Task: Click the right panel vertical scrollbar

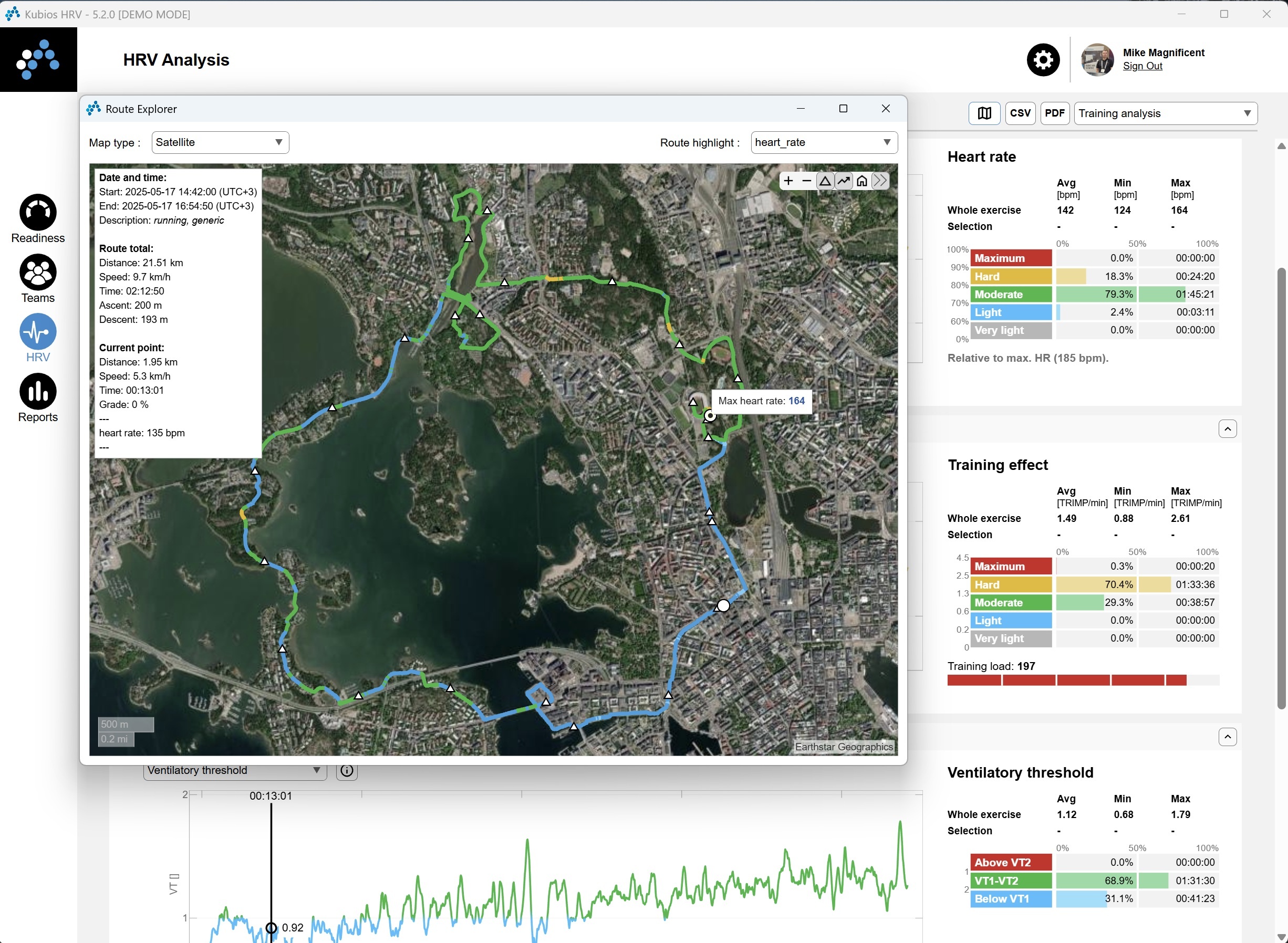Action: tap(1281, 488)
